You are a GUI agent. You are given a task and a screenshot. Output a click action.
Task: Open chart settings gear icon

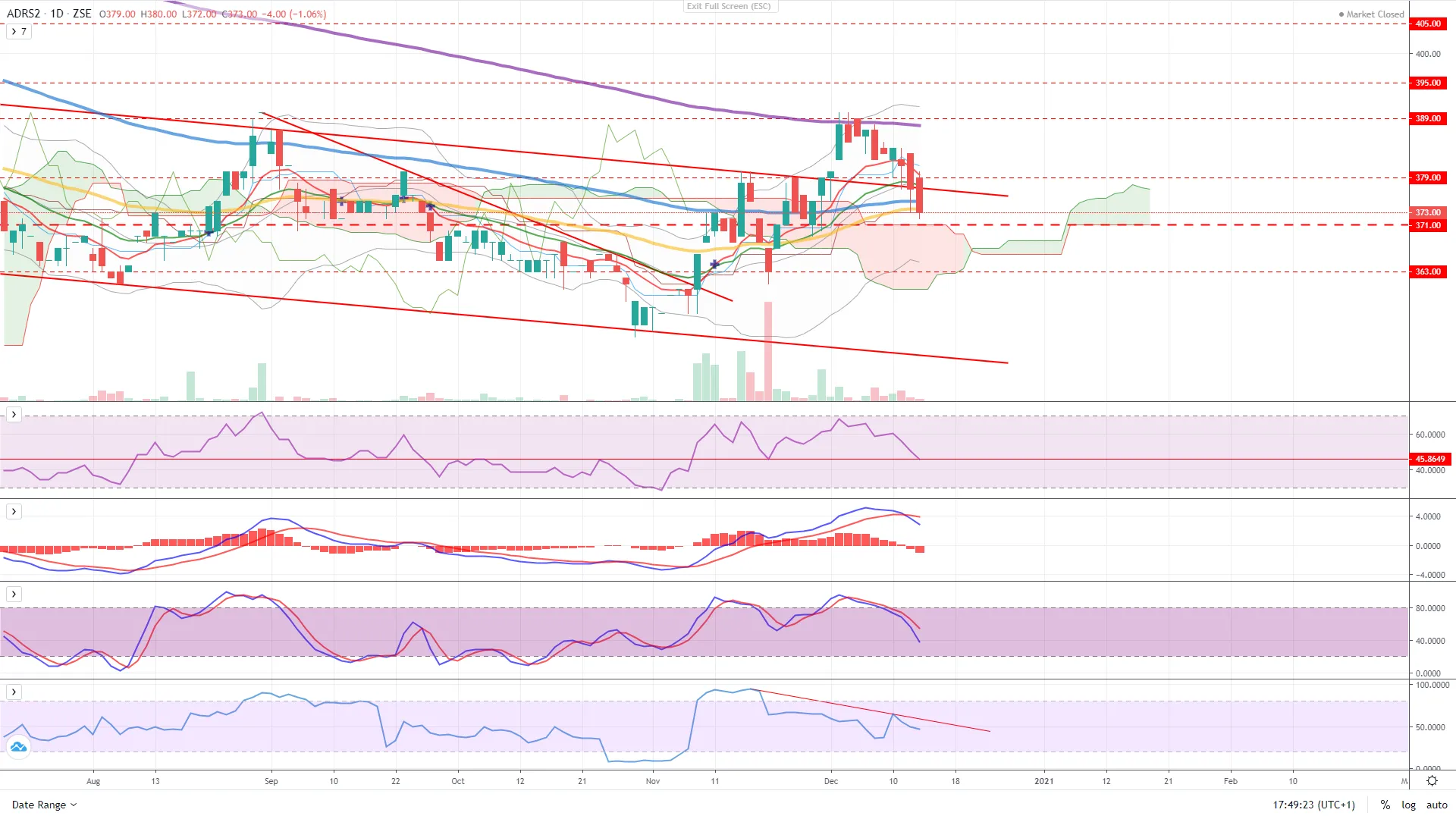(x=1432, y=781)
